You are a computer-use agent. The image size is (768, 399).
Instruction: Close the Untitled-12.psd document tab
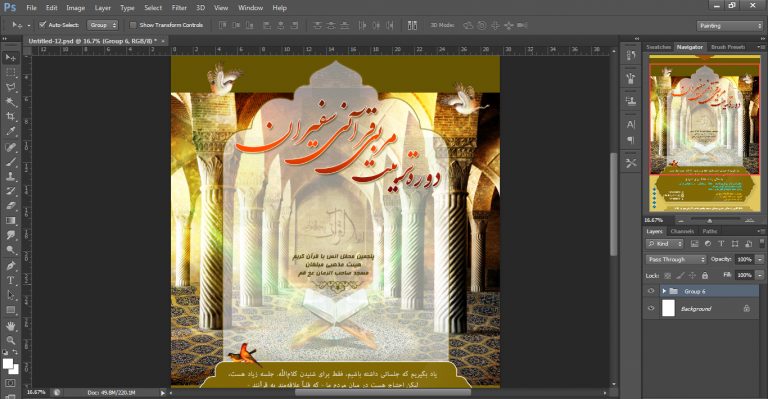pyautogui.click(x=163, y=41)
